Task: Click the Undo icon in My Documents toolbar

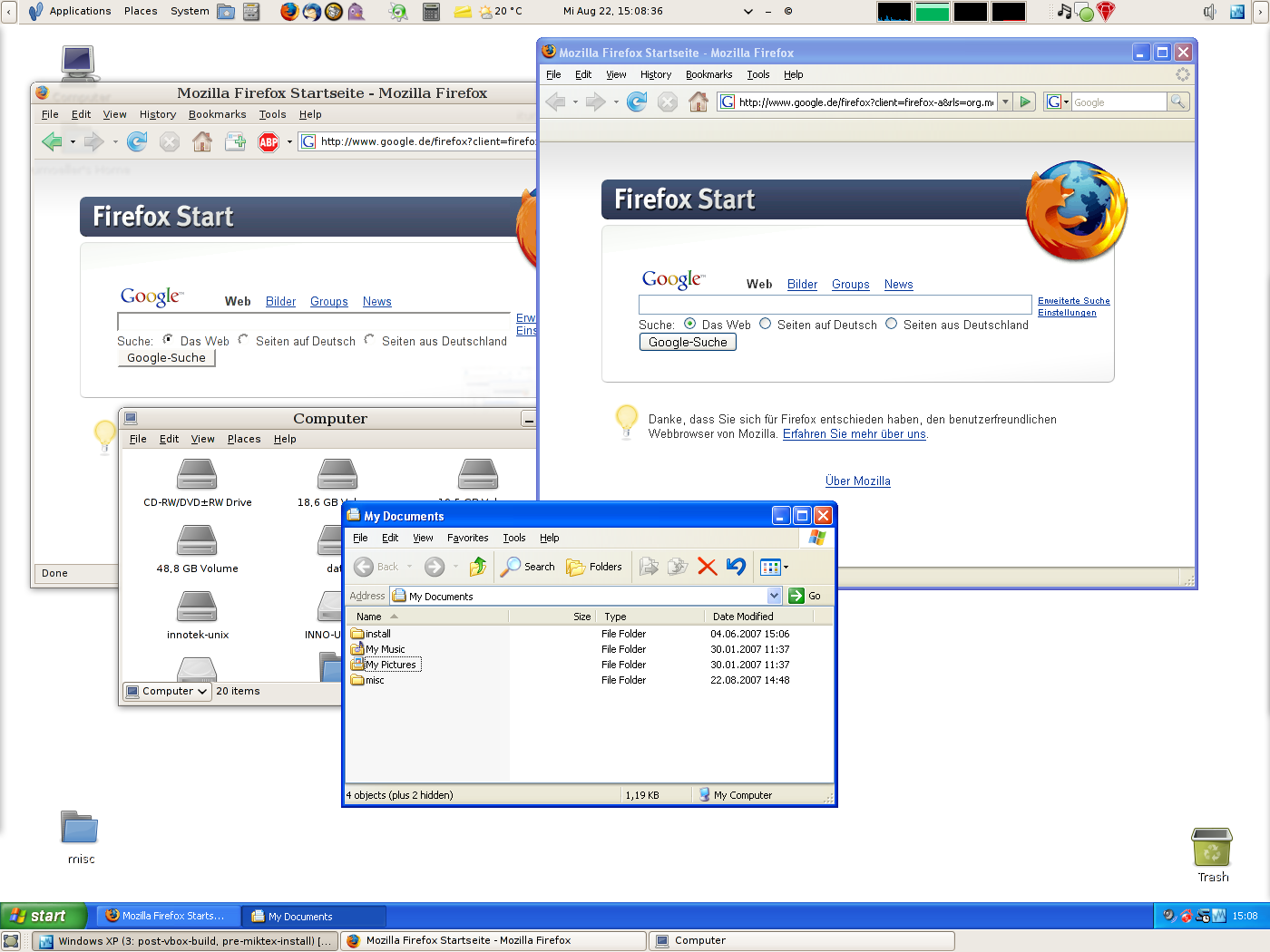Action: tap(736, 567)
